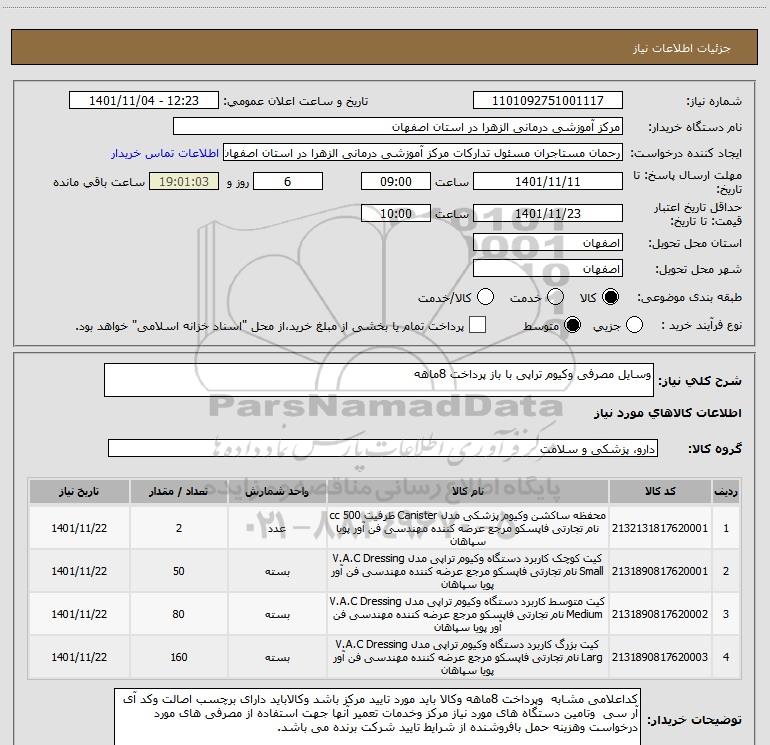The width and height of the screenshot is (770, 745).
Task: Click the quantity cell showing 50
Action: pyautogui.click(x=179, y=571)
